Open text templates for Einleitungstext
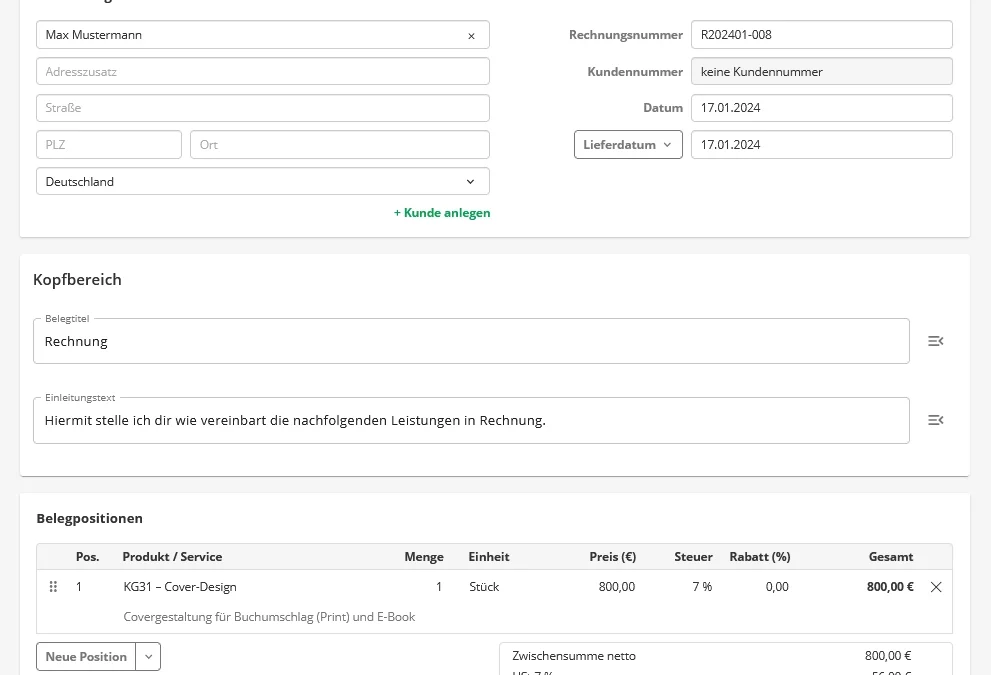 [x=935, y=420]
